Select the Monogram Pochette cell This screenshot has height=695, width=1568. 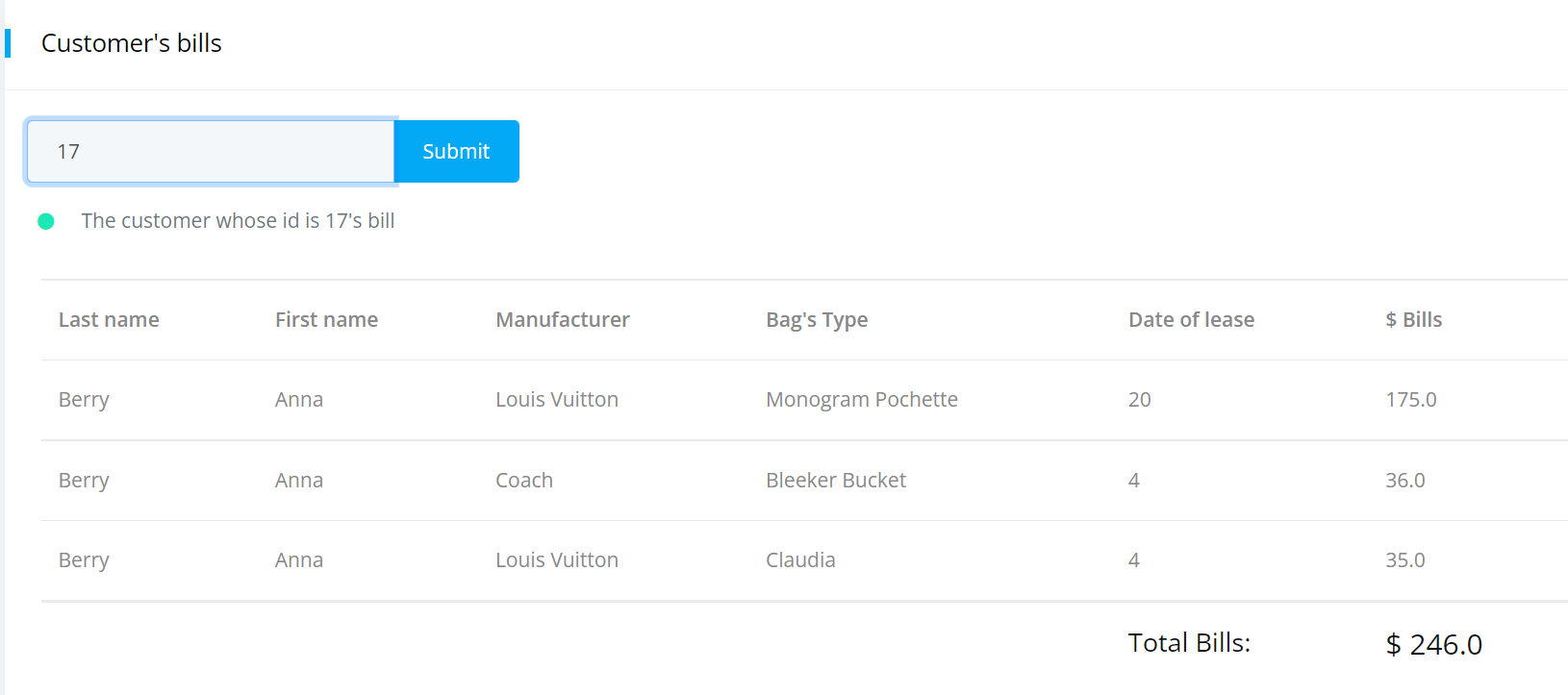point(862,400)
